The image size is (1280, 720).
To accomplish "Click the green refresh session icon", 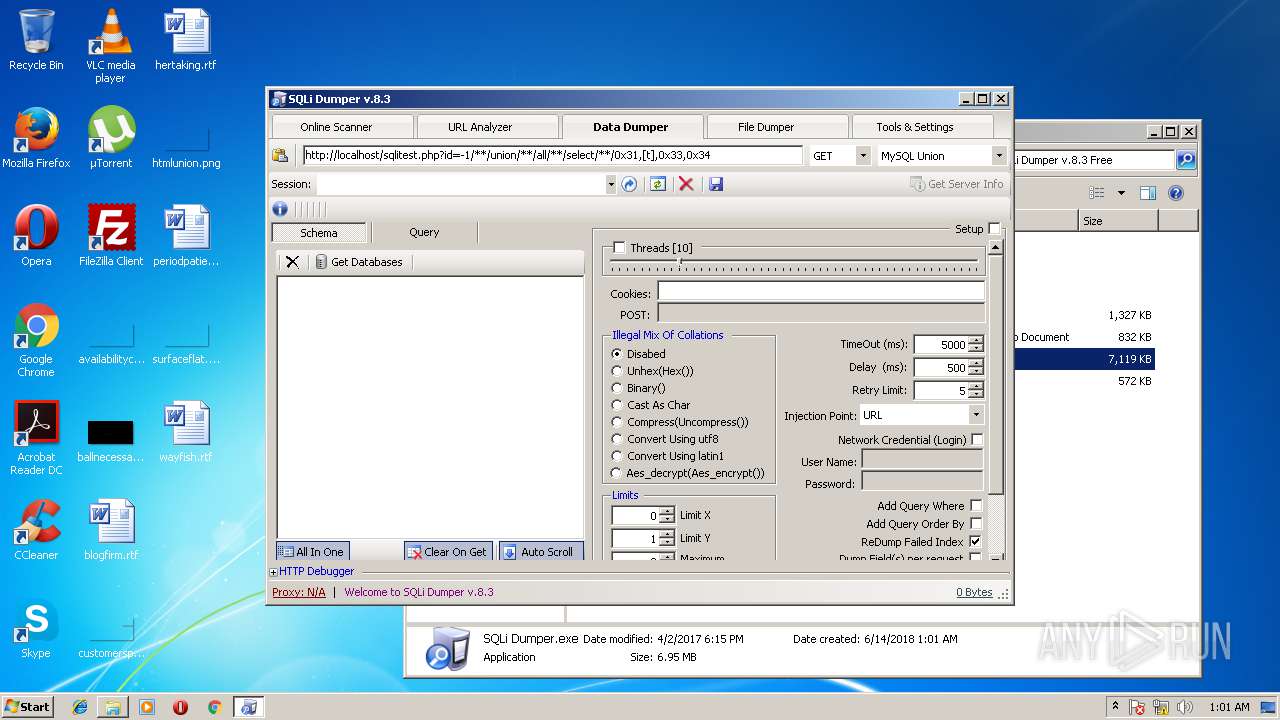I will [x=657, y=184].
